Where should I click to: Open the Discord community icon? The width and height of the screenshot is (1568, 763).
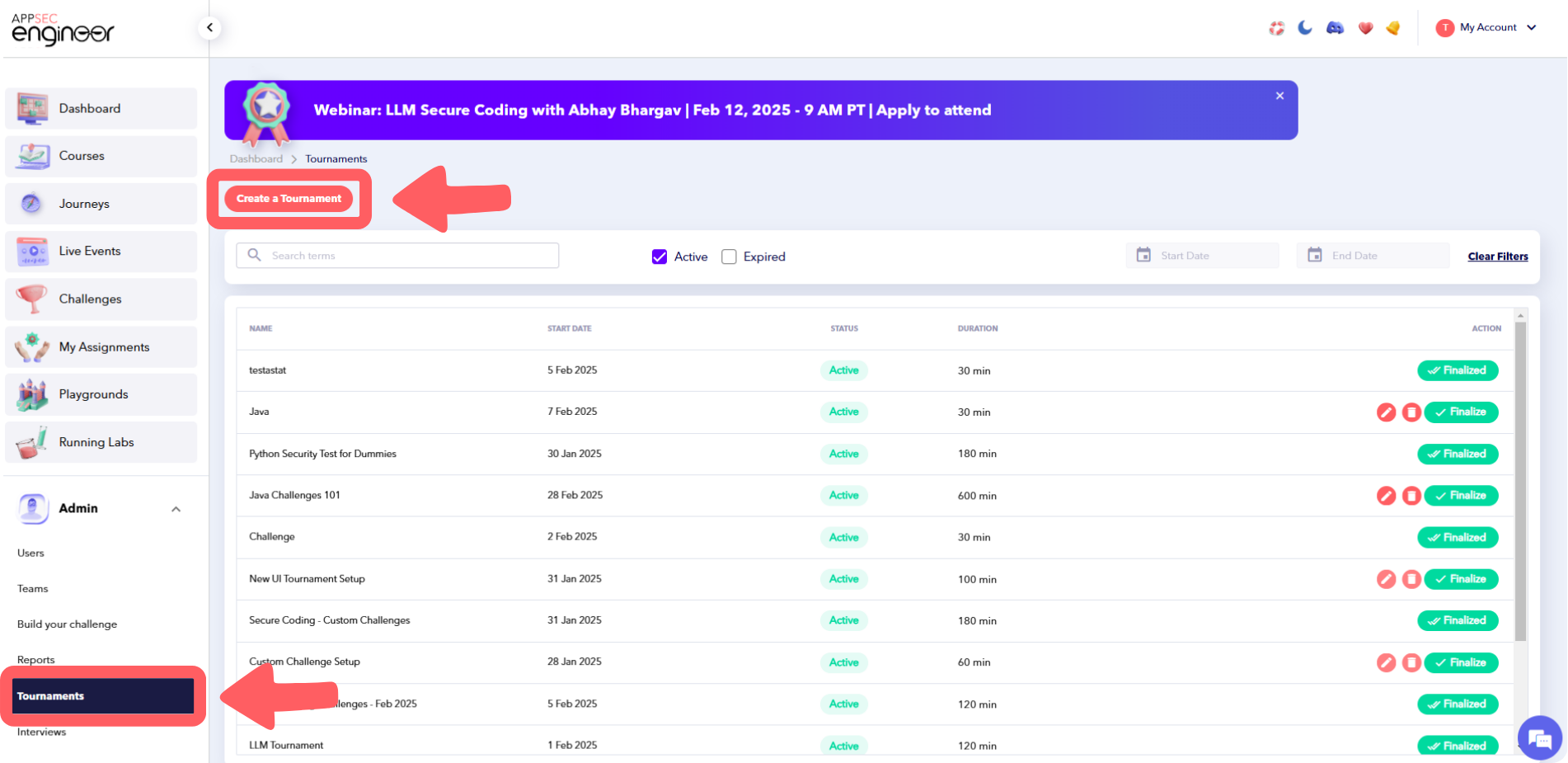coord(1335,27)
